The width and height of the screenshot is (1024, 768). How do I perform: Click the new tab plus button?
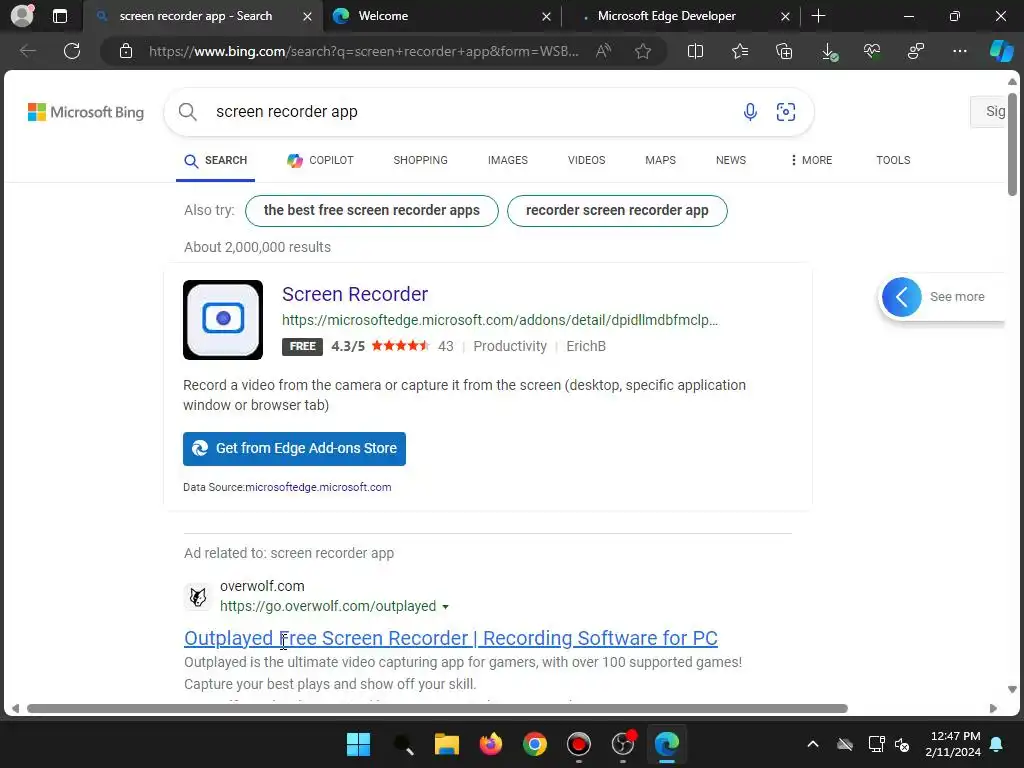tap(818, 16)
